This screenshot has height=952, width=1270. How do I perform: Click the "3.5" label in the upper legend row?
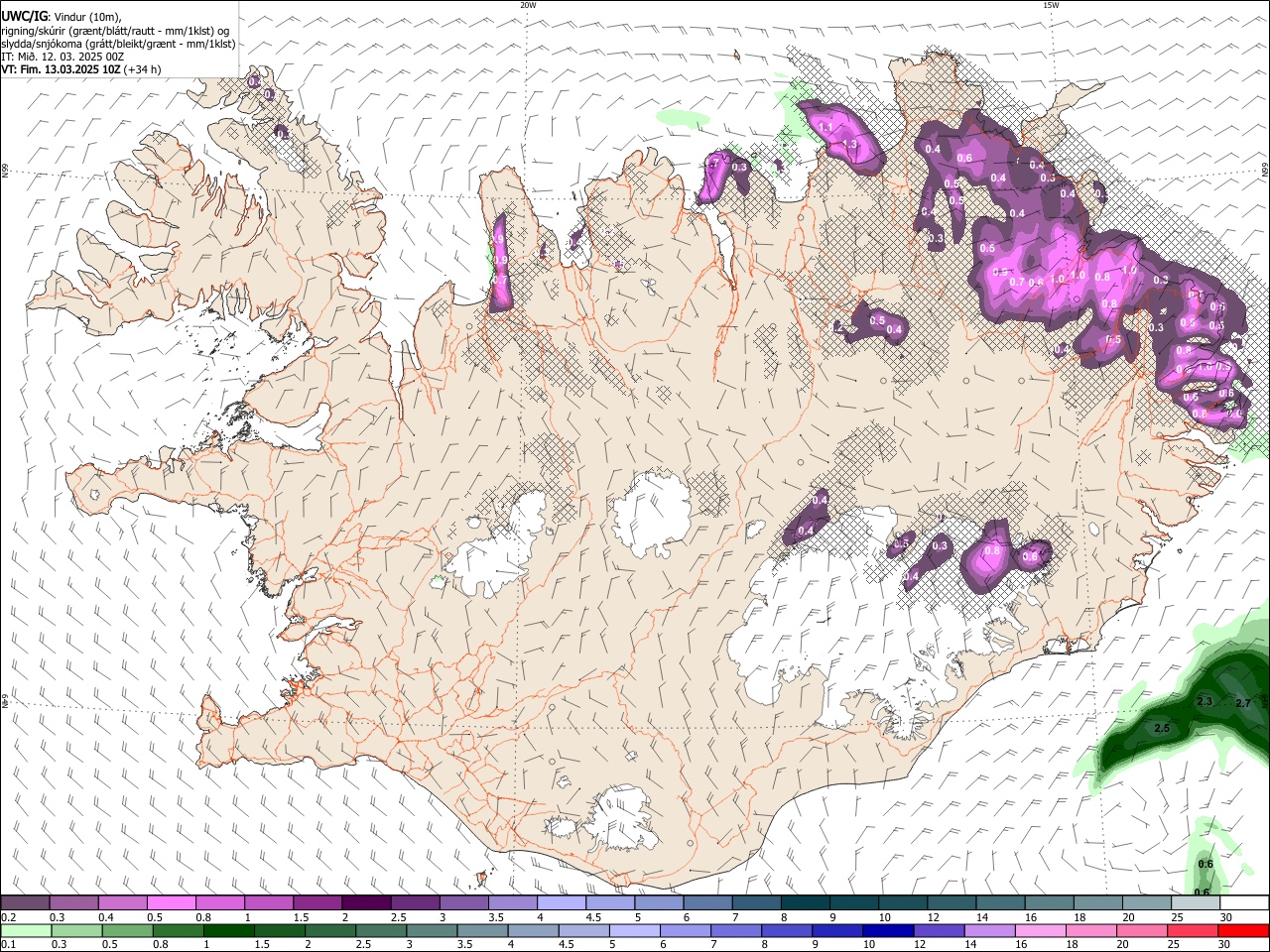click(496, 917)
